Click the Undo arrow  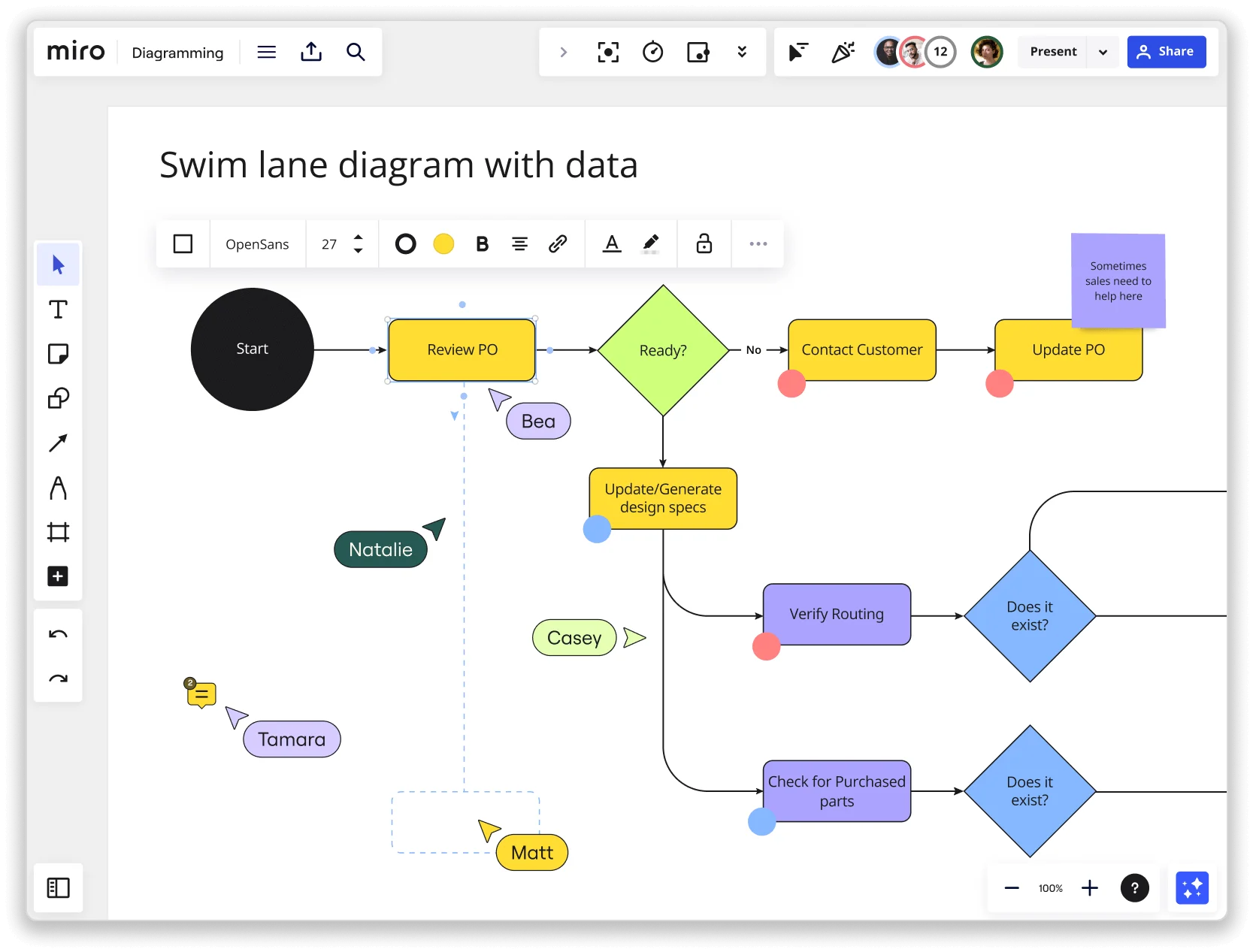58,634
